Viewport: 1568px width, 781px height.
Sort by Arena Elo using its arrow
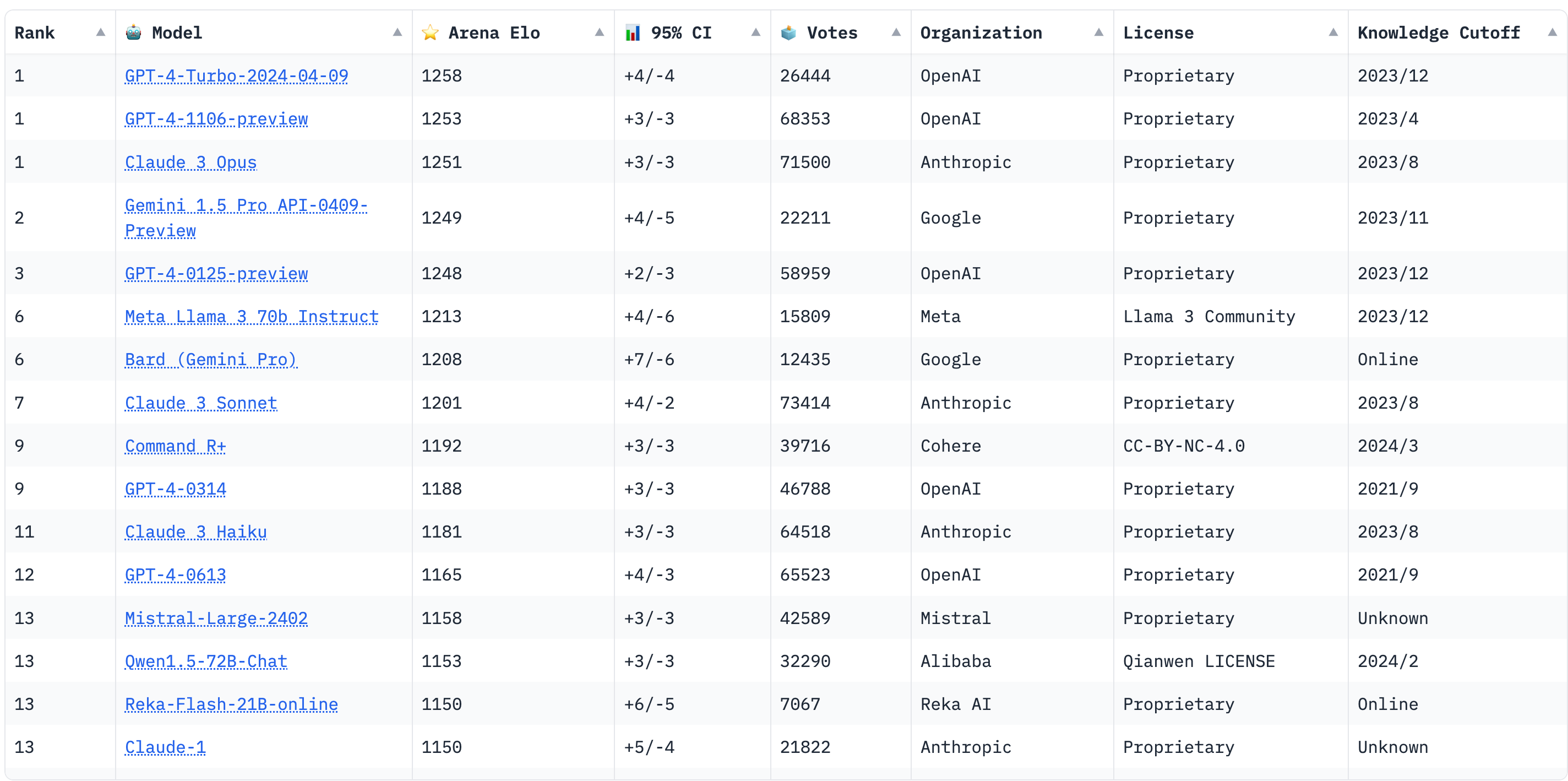click(x=599, y=32)
